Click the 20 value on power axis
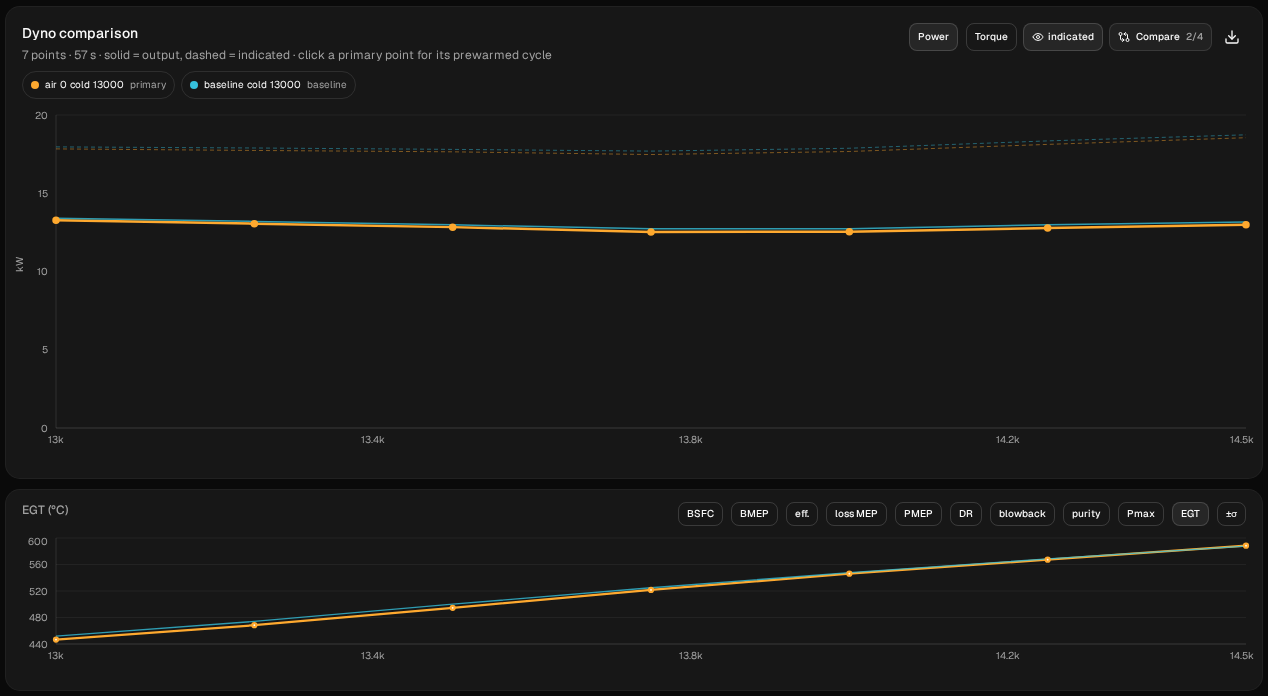The image size is (1268, 696). [x=41, y=115]
